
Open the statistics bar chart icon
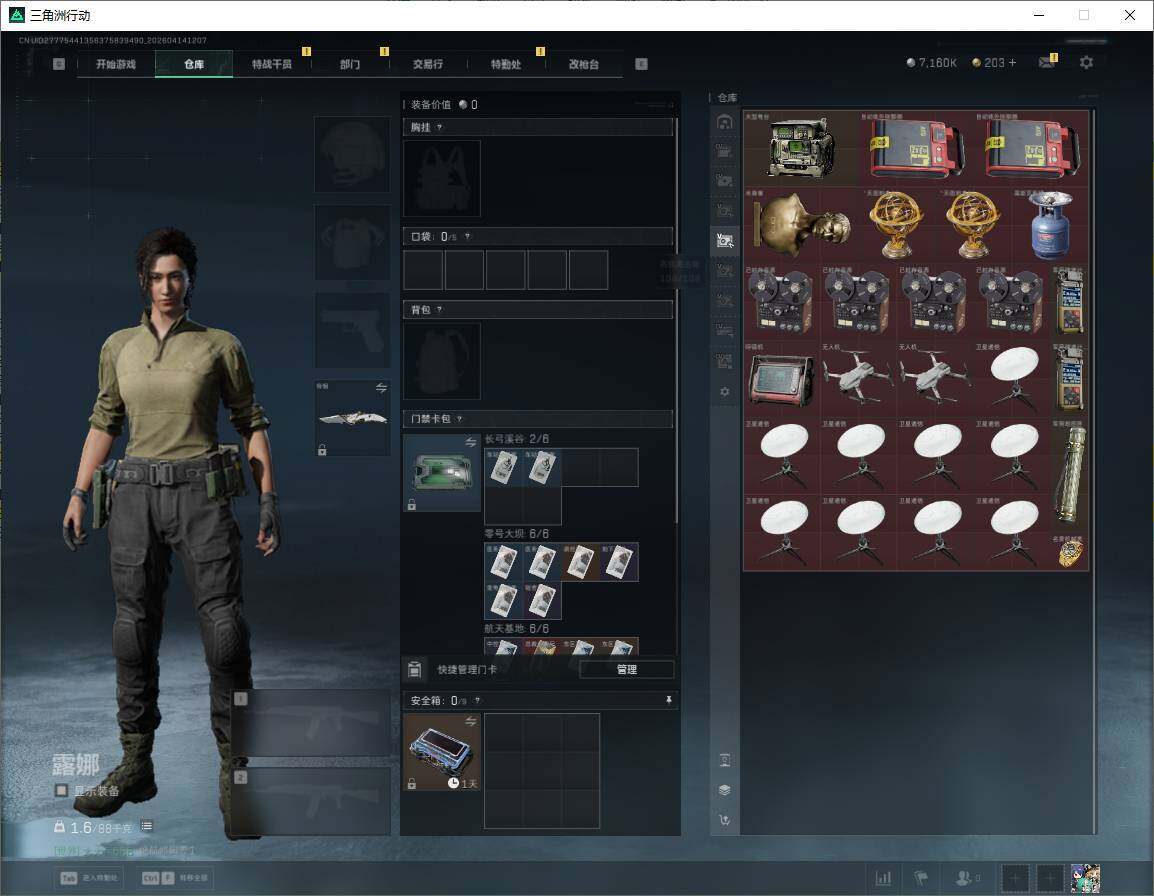pyautogui.click(x=883, y=878)
